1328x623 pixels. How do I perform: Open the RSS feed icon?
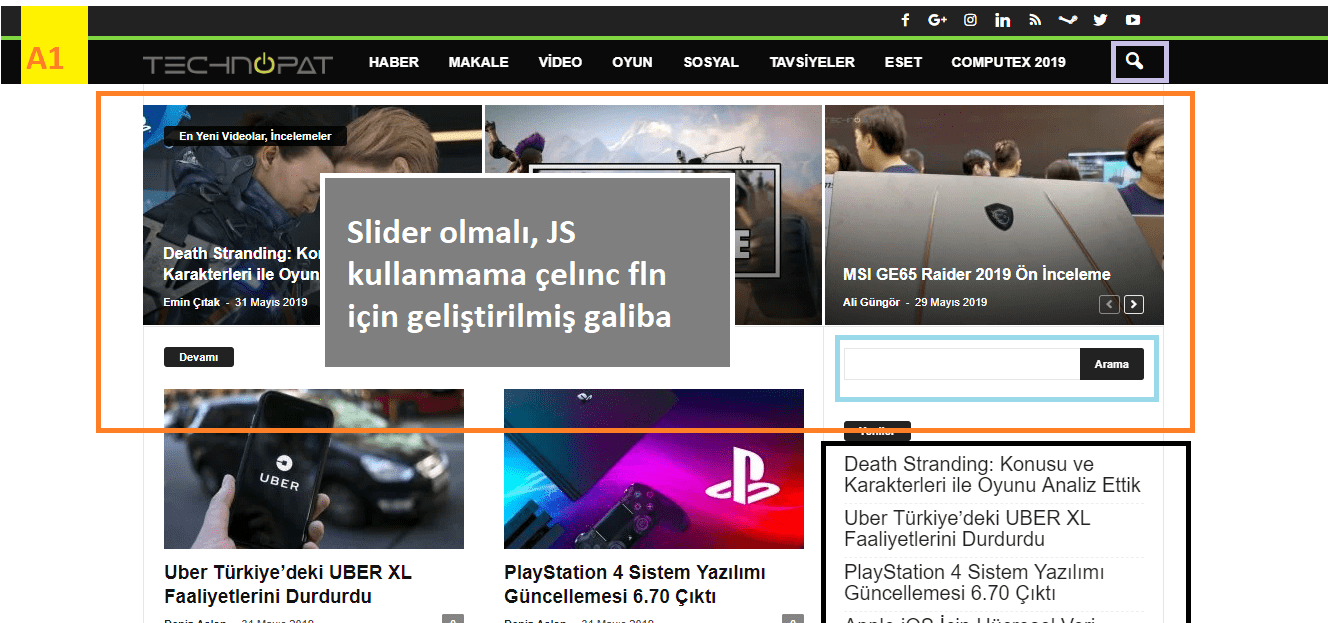1035,20
